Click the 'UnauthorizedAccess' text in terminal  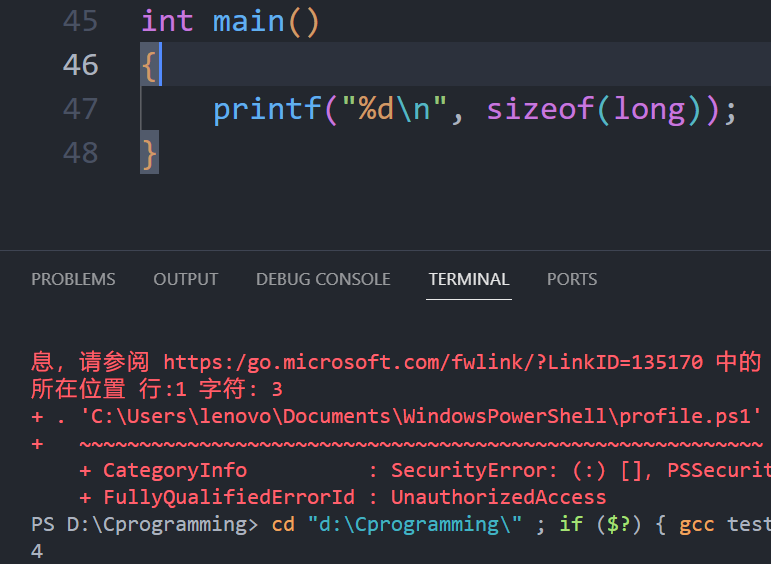pyautogui.click(x=499, y=498)
